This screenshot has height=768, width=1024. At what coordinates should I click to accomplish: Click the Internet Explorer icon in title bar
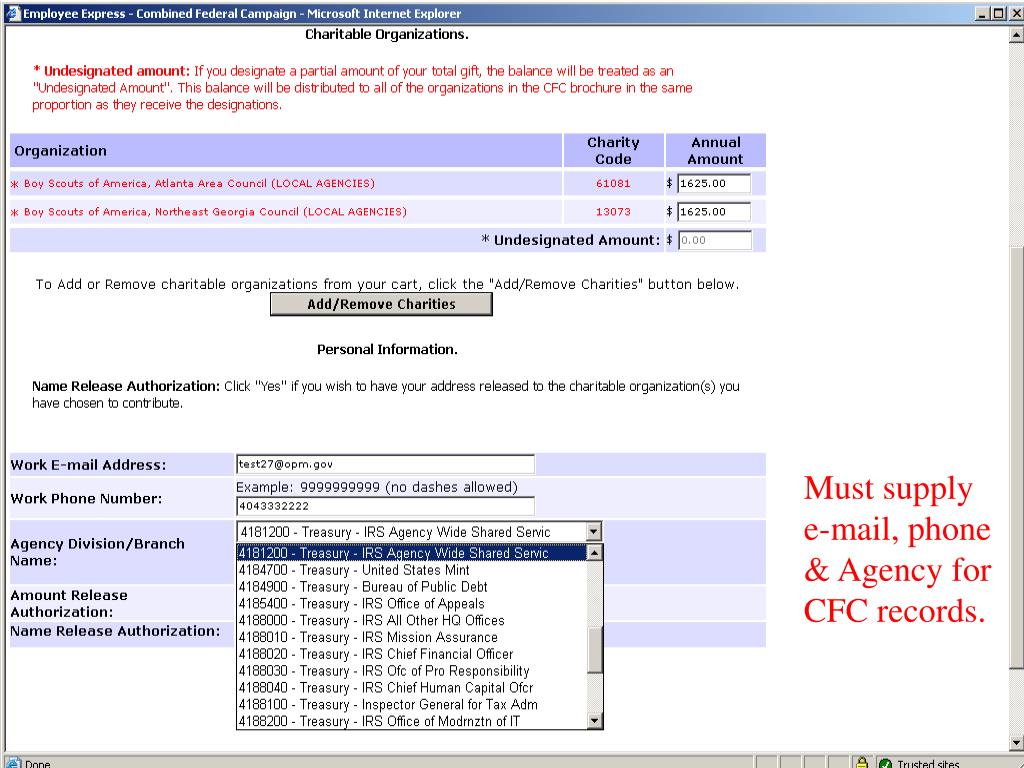(13, 13)
